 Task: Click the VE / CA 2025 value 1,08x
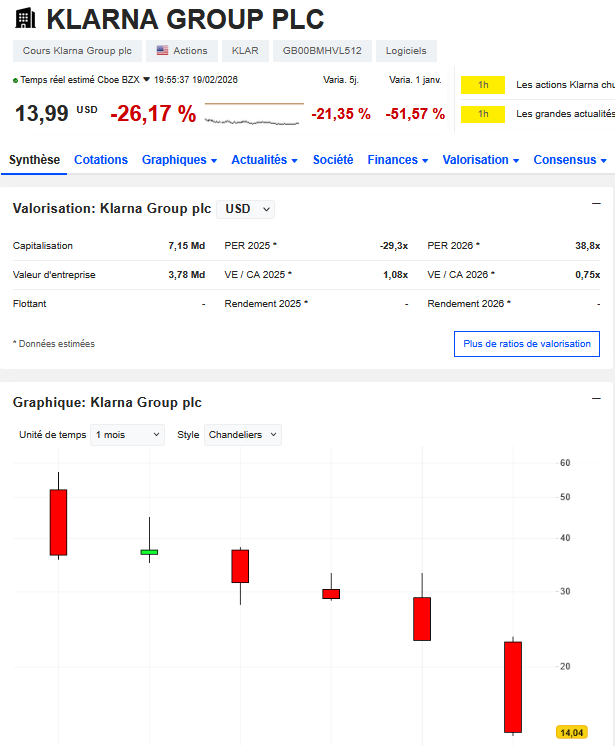coord(396,275)
